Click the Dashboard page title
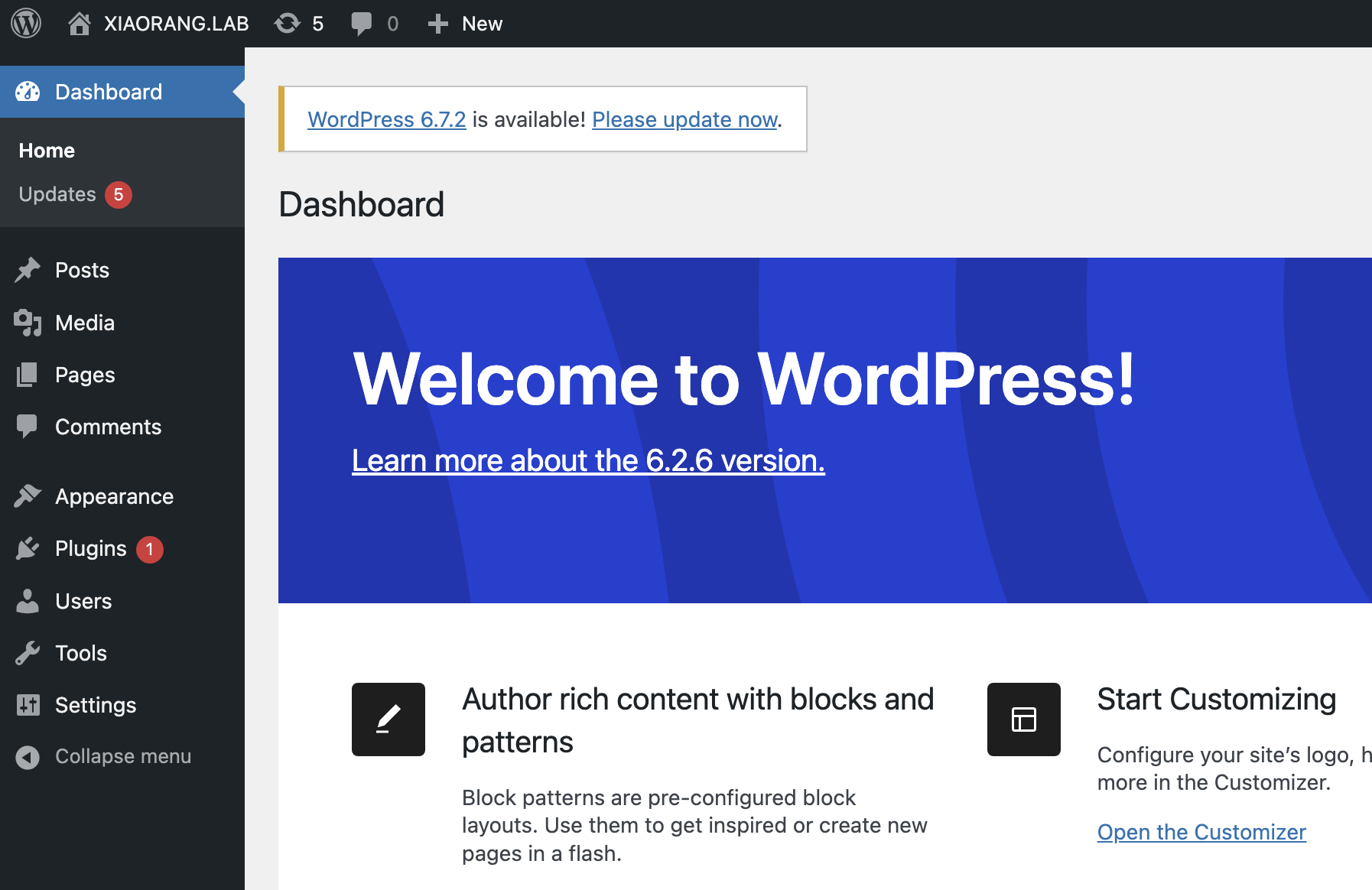Image resolution: width=1372 pixels, height=890 pixels. point(361,204)
